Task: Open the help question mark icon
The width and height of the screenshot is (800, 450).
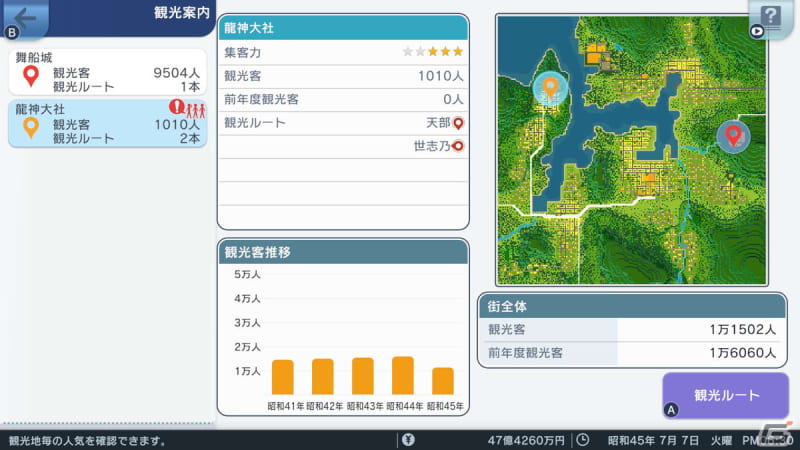Action: [x=770, y=18]
